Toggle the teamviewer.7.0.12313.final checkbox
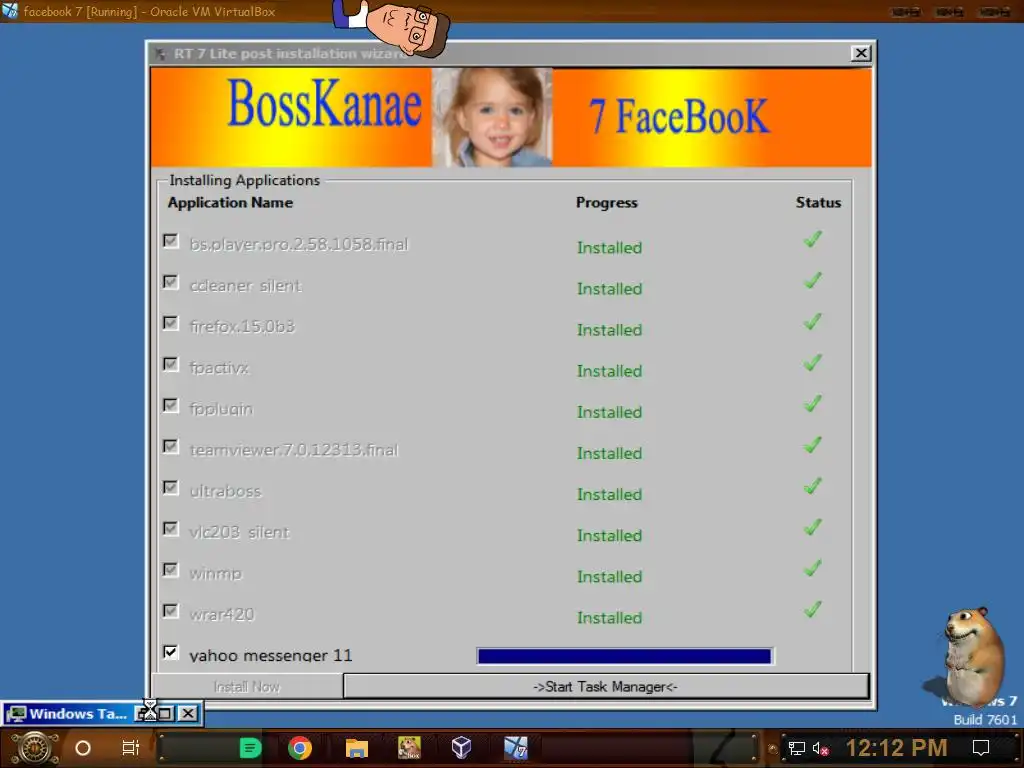This screenshot has height=768, width=1024. pyautogui.click(x=170, y=447)
